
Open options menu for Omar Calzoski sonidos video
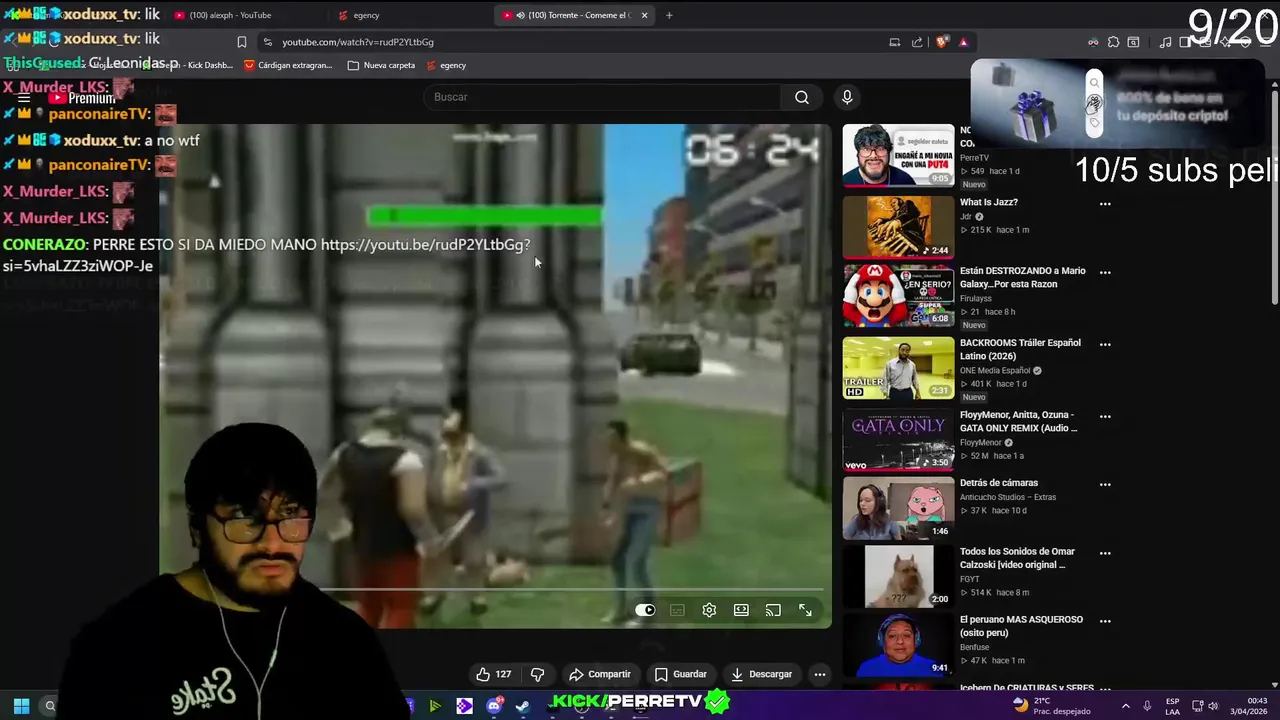tap(1105, 553)
